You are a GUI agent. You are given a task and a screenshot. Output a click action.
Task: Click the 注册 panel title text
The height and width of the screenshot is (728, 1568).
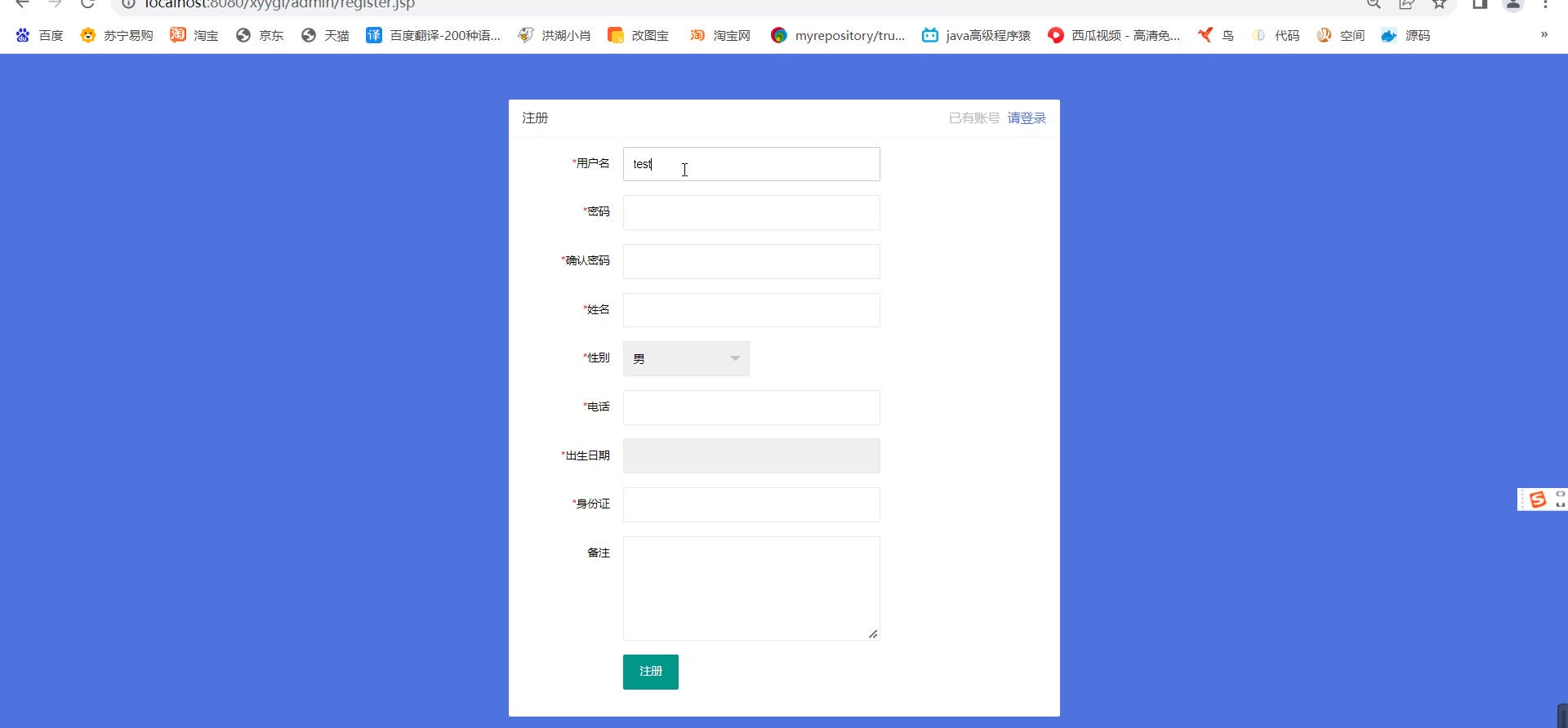[x=535, y=118]
